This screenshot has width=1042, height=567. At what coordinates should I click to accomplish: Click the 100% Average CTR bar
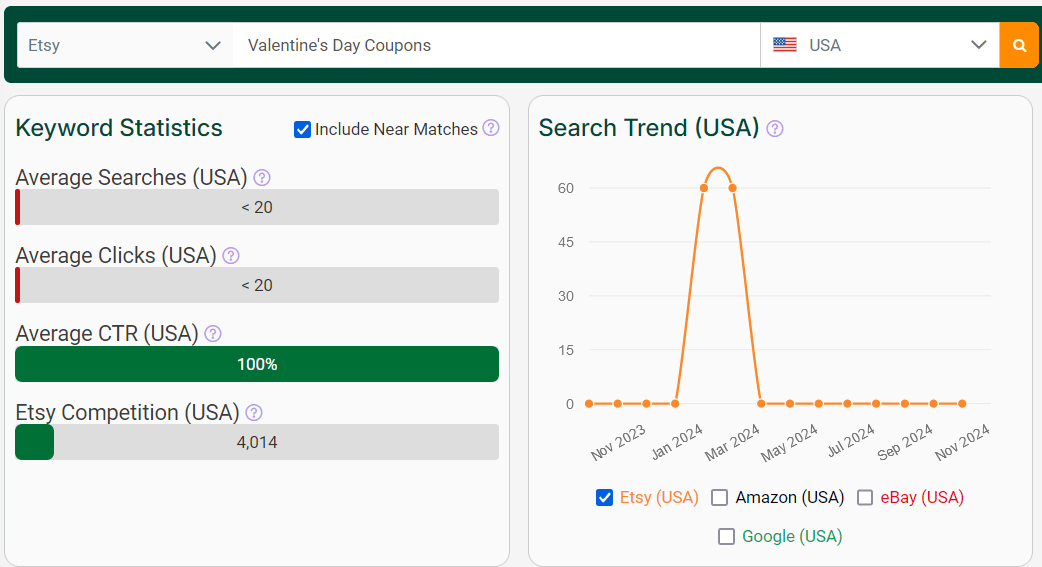[x=257, y=364]
